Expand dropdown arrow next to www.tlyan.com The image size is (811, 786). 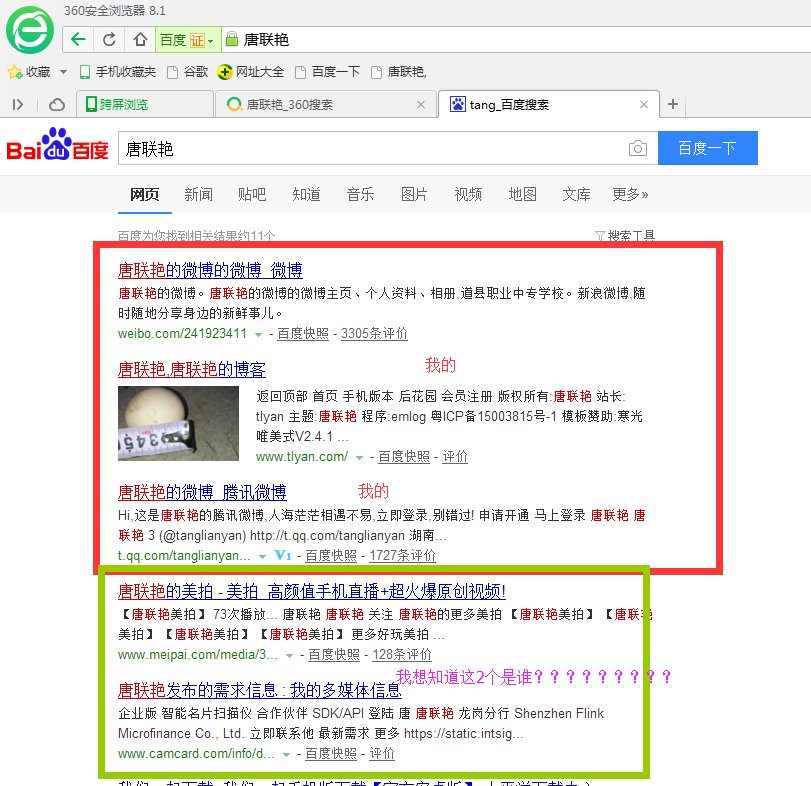(x=359, y=458)
